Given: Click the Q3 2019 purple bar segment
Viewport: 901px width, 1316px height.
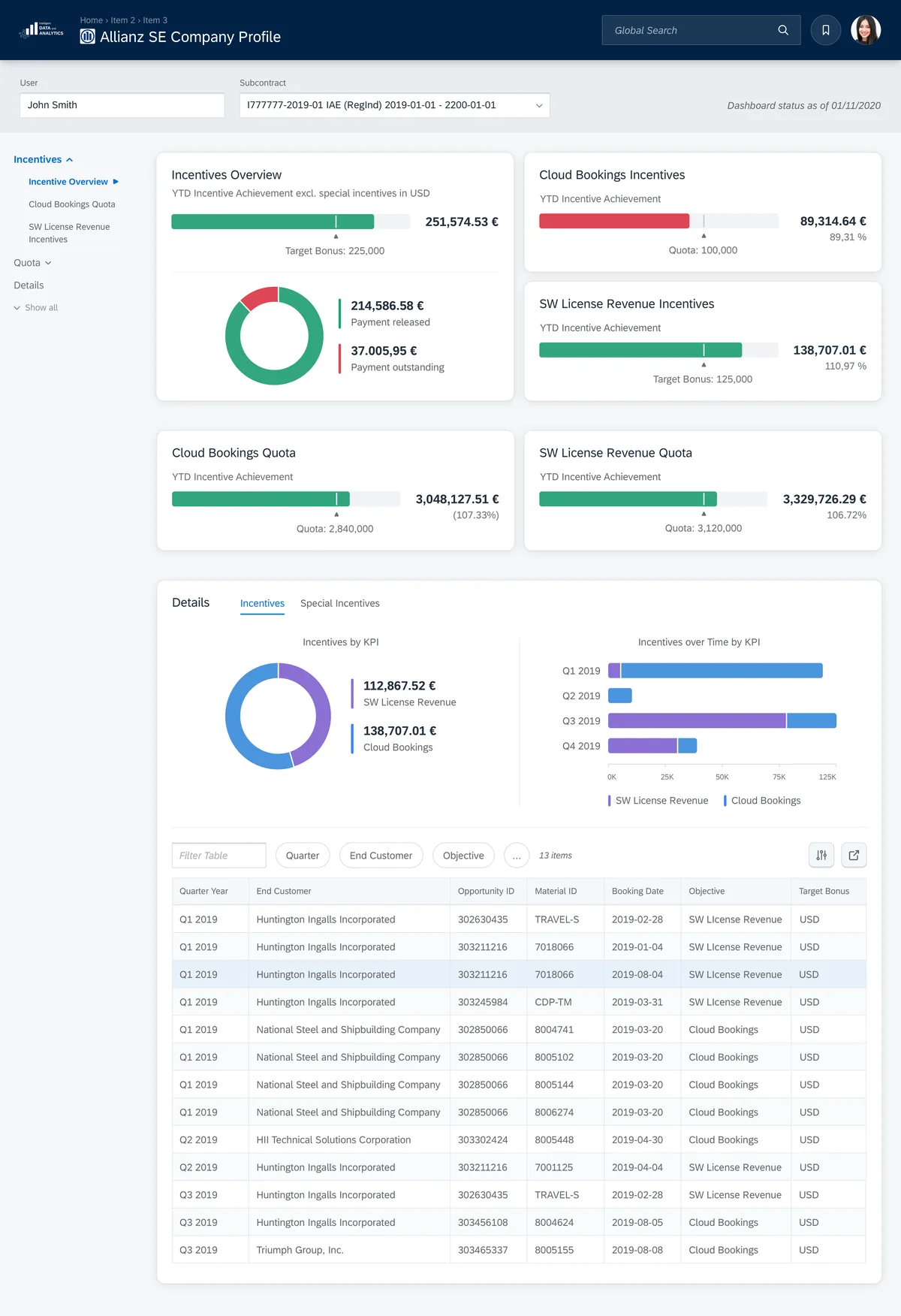Looking at the screenshot, I should point(697,721).
